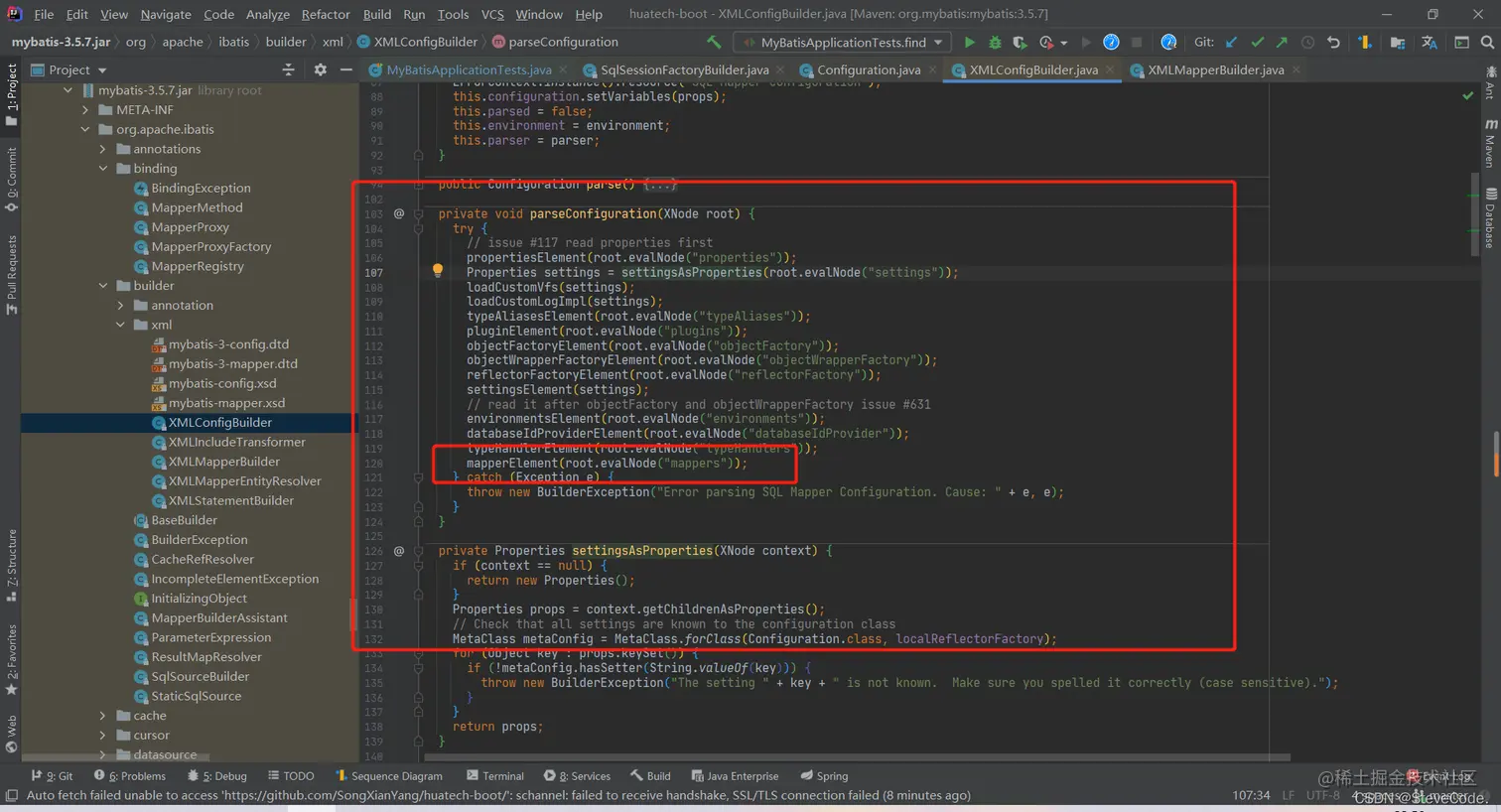The image size is (1501, 812).
Task: Expand the annotations folder
Action: pos(102,149)
